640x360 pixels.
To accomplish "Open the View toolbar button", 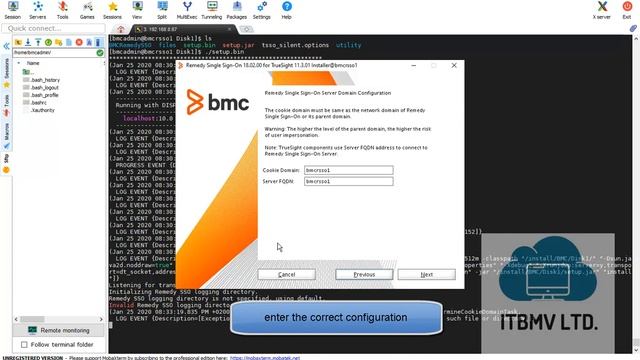I will [137, 10].
